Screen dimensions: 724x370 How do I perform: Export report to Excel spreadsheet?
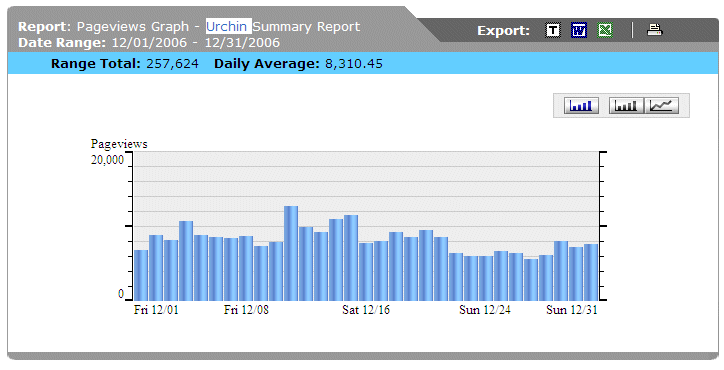coord(605,30)
